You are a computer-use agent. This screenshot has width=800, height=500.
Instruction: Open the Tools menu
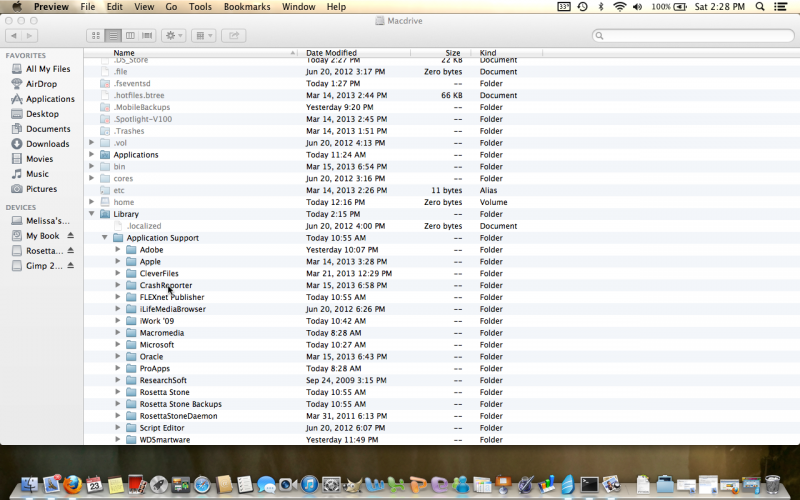click(200, 7)
